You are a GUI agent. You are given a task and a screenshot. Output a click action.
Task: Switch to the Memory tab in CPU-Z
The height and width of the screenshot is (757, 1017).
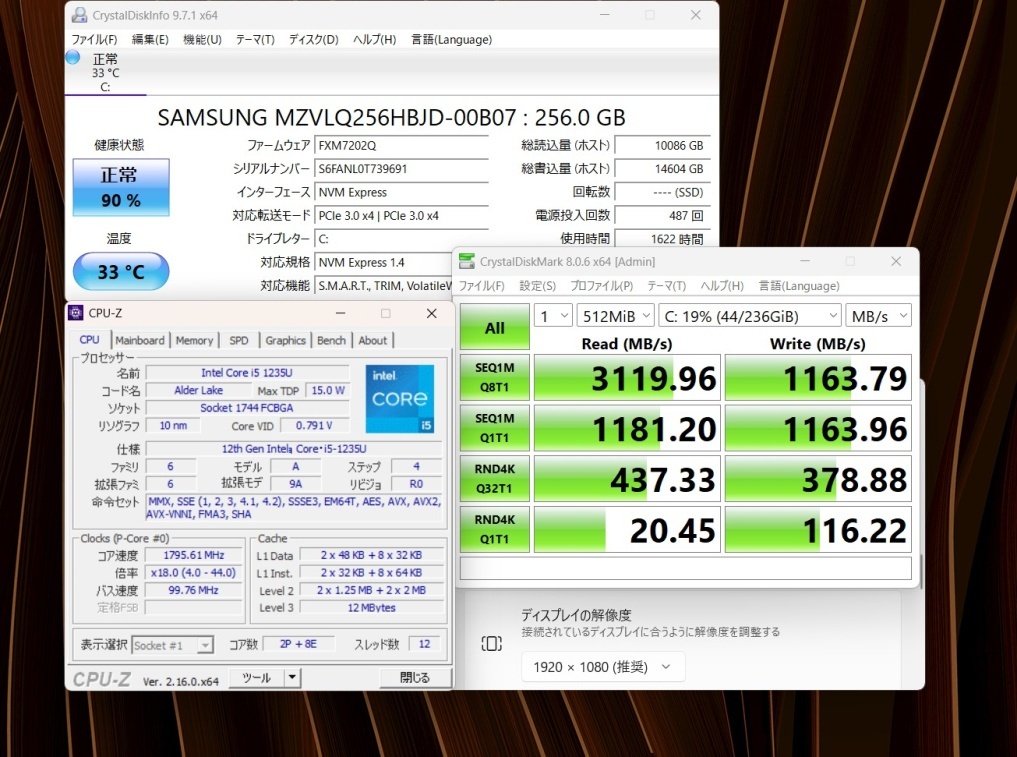(x=194, y=341)
